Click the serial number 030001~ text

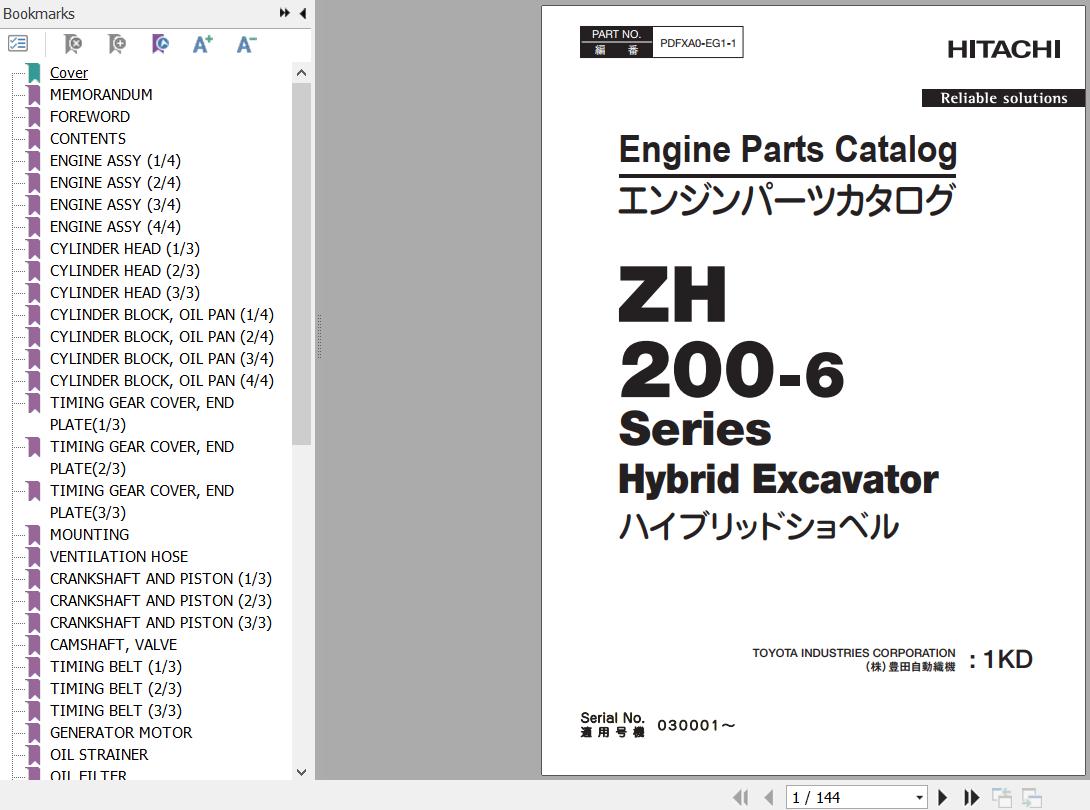[x=696, y=726]
